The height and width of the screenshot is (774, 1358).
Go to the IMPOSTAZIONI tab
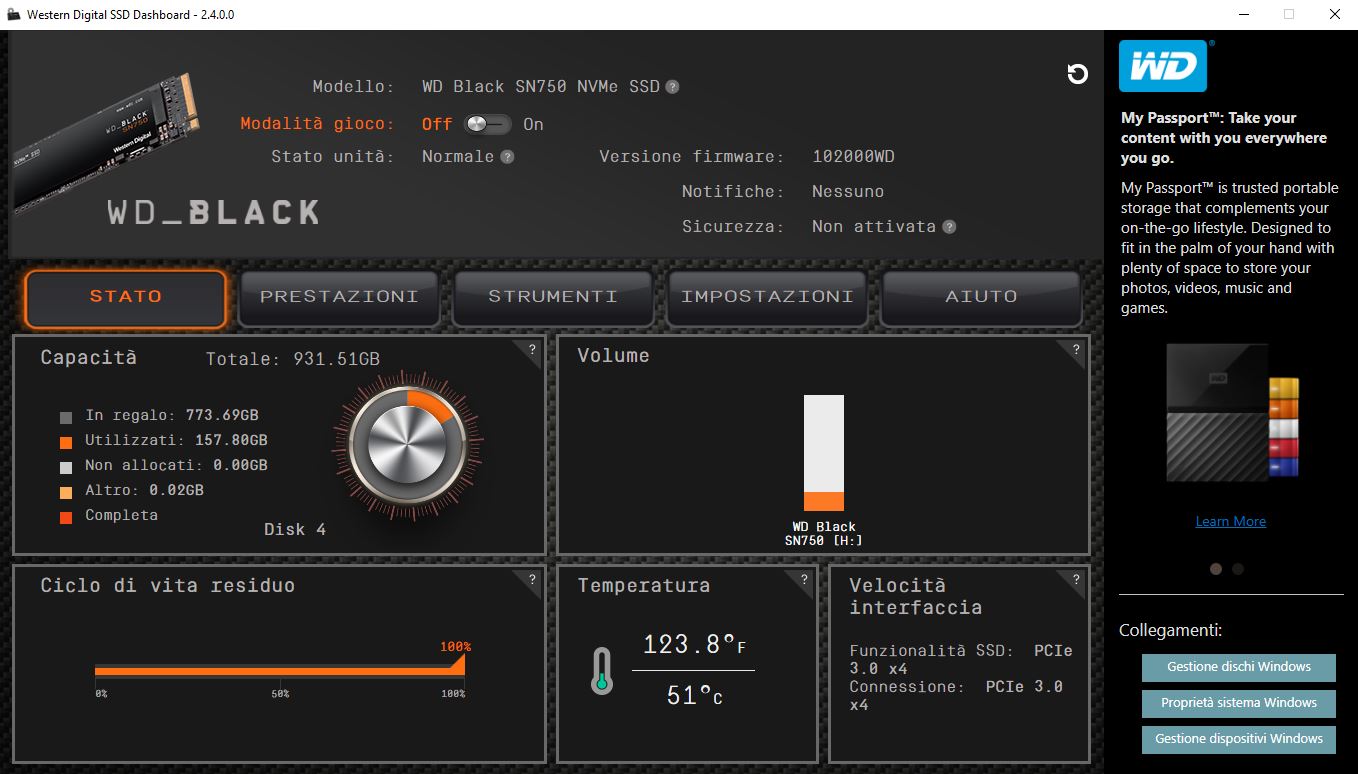(767, 298)
